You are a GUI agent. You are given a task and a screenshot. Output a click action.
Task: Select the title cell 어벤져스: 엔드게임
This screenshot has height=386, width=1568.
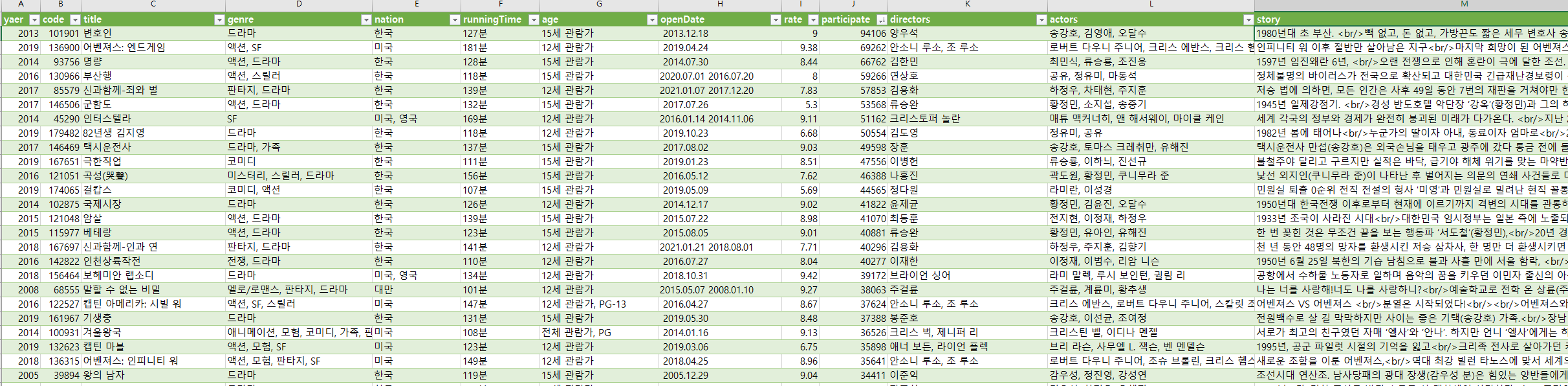[x=153, y=47]
